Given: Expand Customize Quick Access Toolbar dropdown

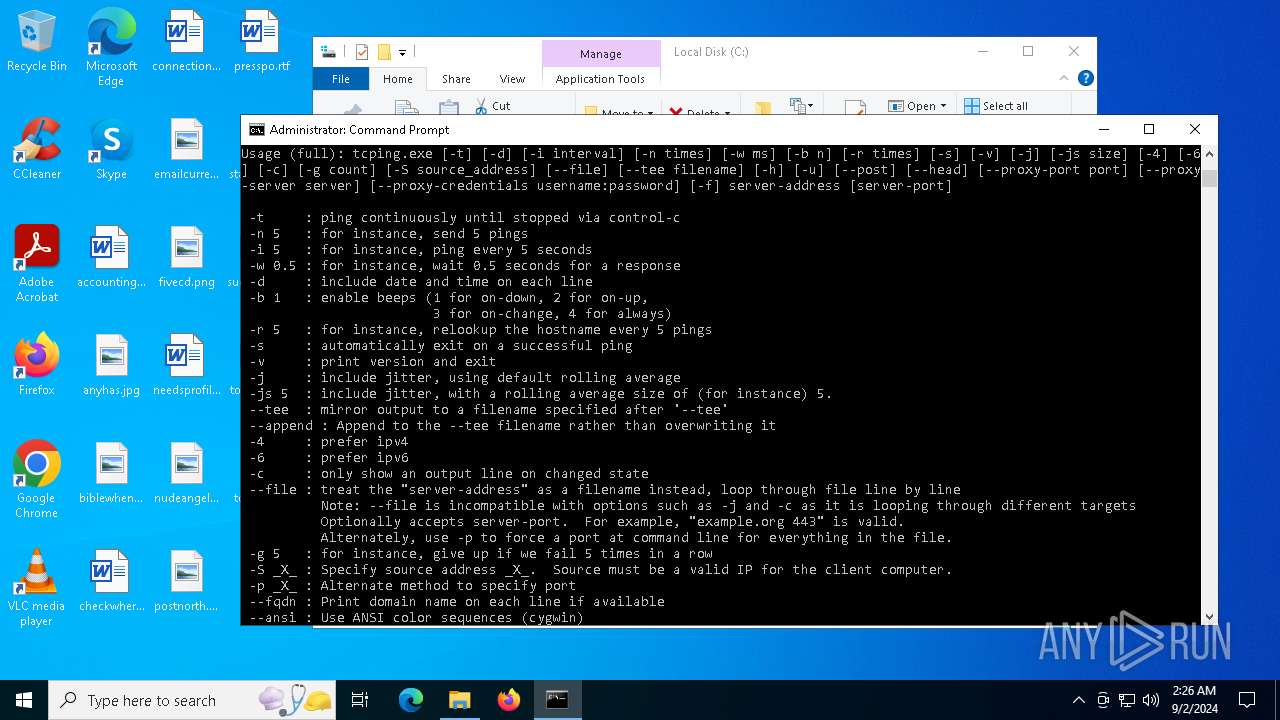Looking at the screenshot, I should click(402, 52).
